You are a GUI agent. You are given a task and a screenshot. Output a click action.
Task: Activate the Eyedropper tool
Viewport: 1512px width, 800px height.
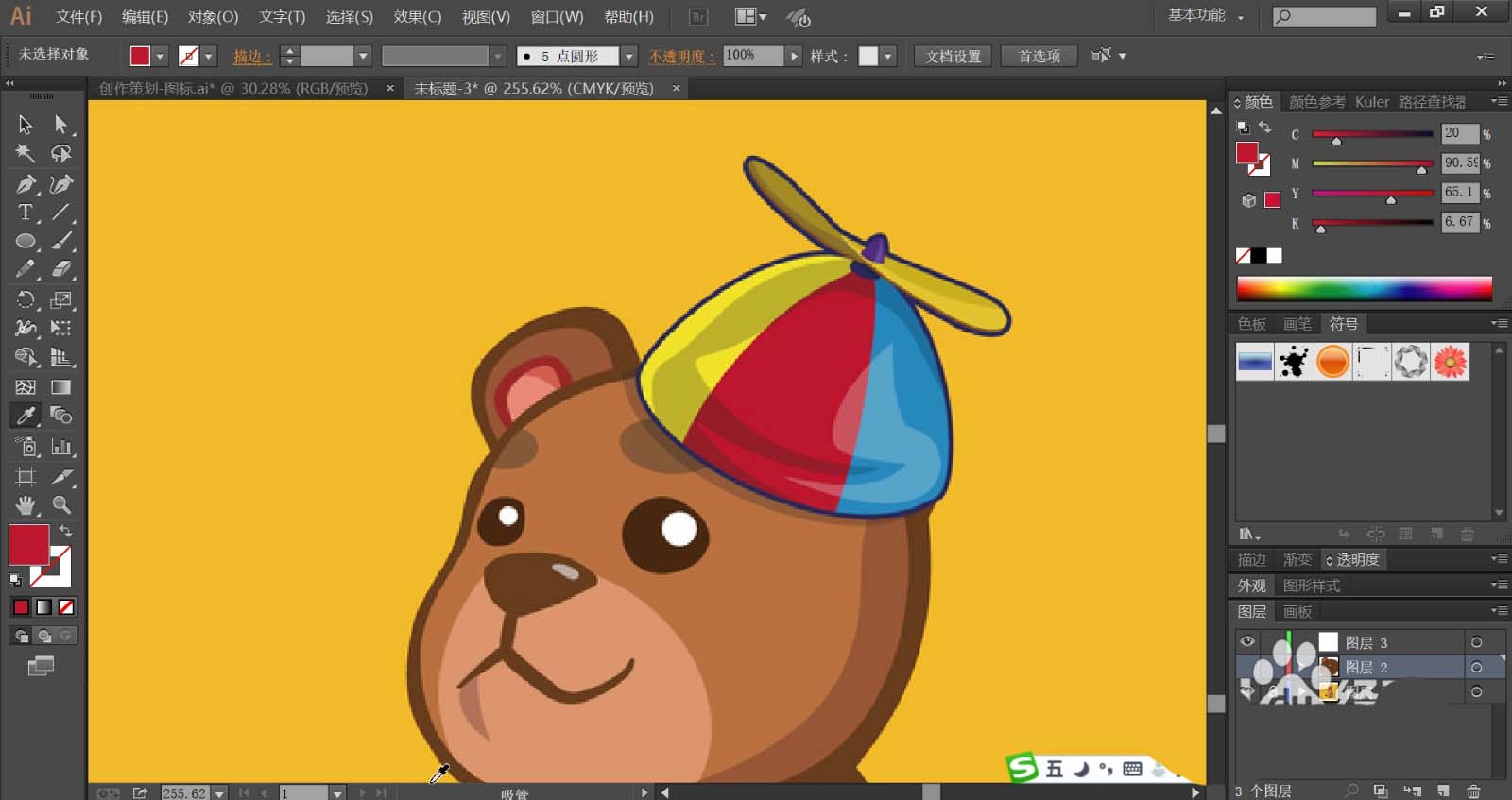(x=26, y=416)
